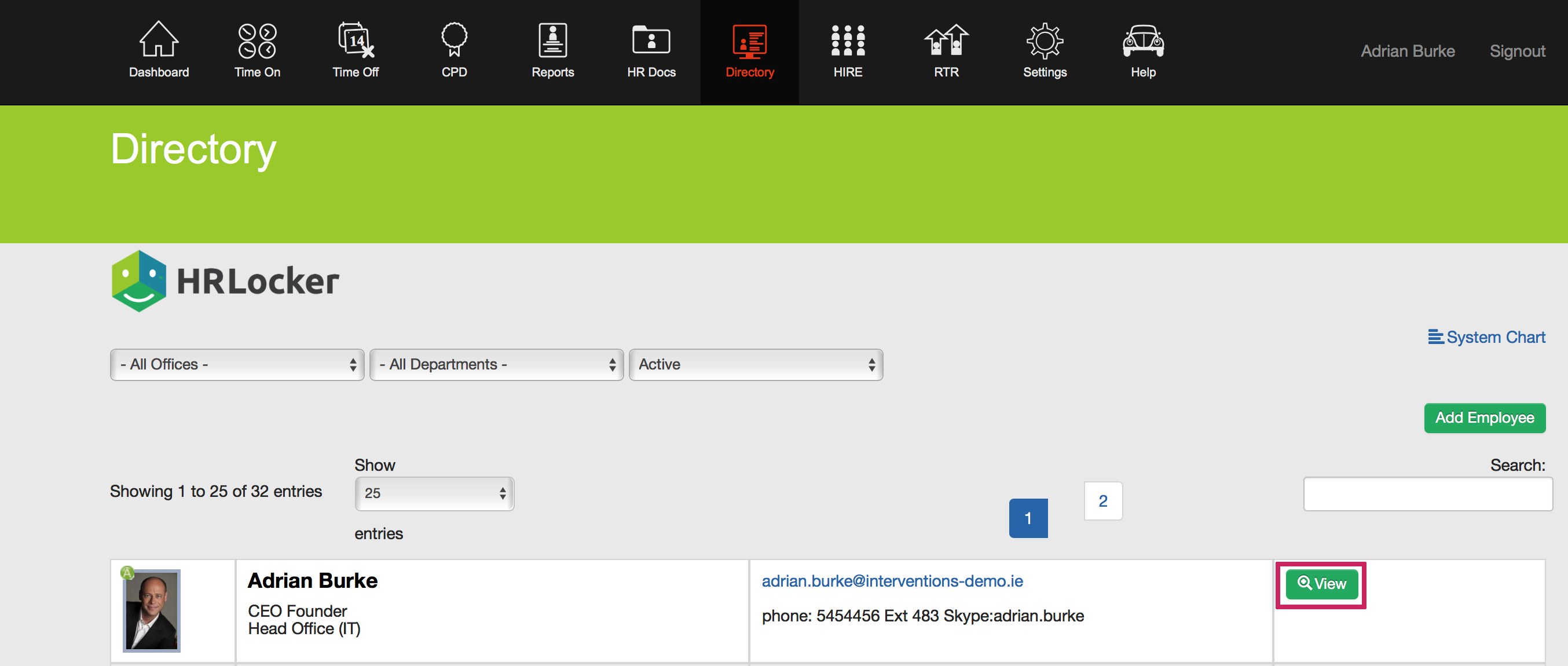Open Reports icon in navigation
This screenshot has height=666, width=1568.
553,40
